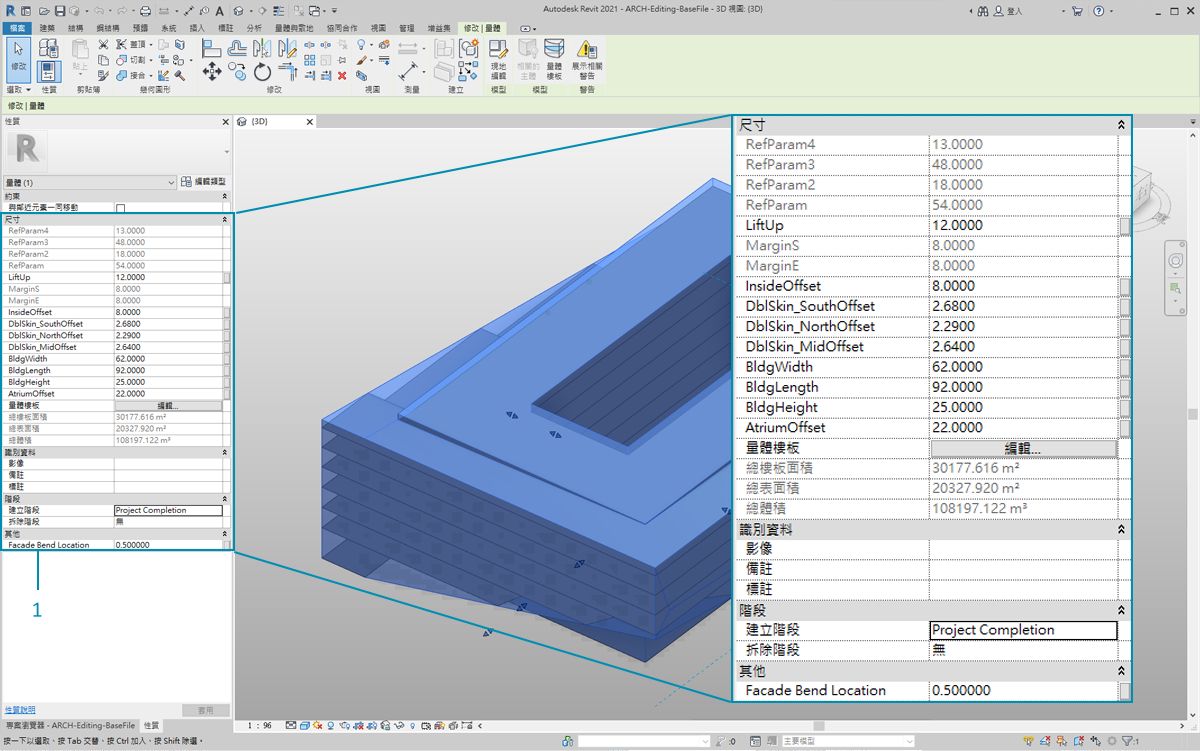Image resolution: width=1200 pixels, height=751 pixels.
Task: Switch to the 建築 ribbon tab
Action: coord(47,29)
